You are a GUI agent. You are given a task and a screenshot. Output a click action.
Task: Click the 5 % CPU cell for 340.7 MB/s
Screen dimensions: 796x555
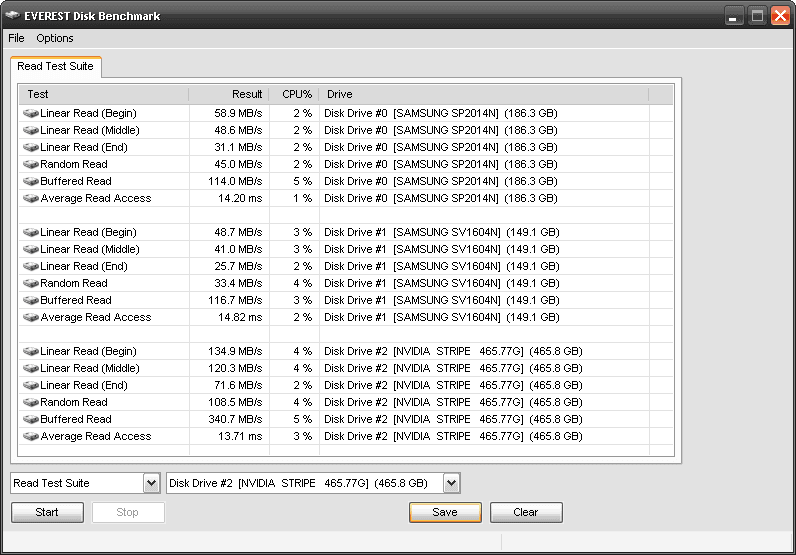coord(303,419)
